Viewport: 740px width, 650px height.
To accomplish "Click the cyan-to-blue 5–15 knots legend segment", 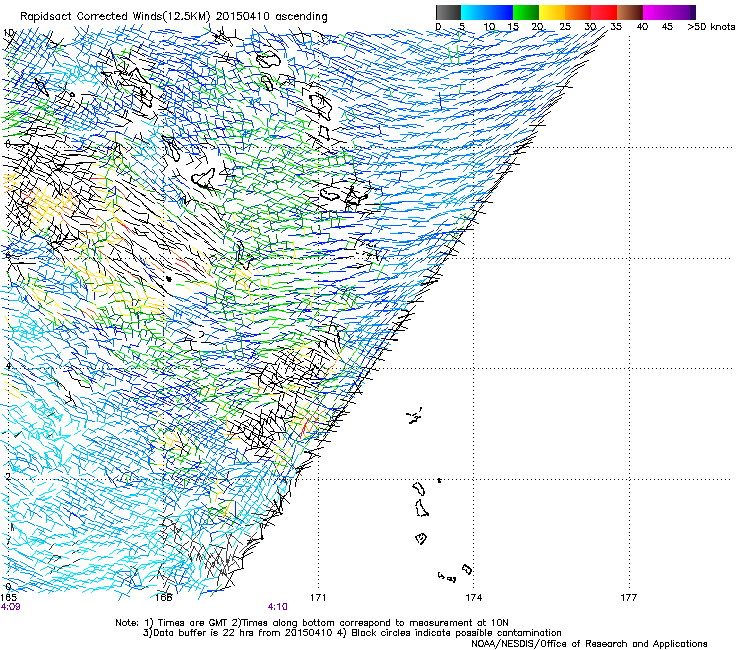I will pos(487,12).
